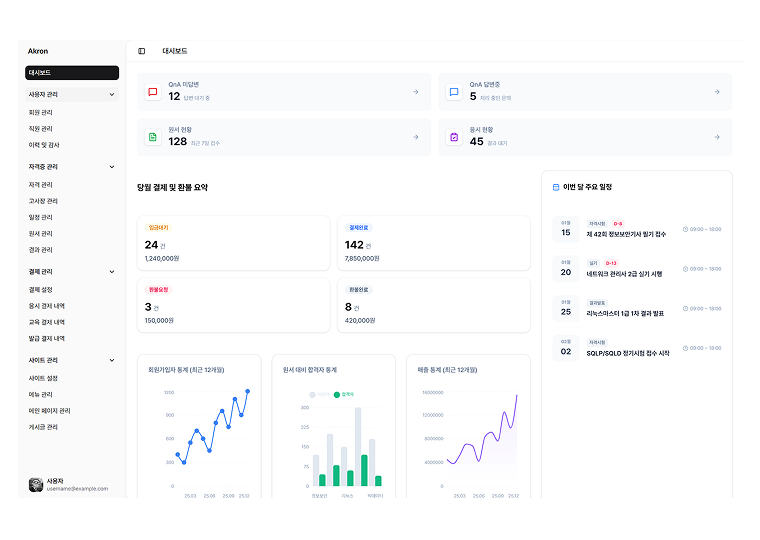Click the purple 응시 현황 clipboard icon

click(x=454, y=137)
